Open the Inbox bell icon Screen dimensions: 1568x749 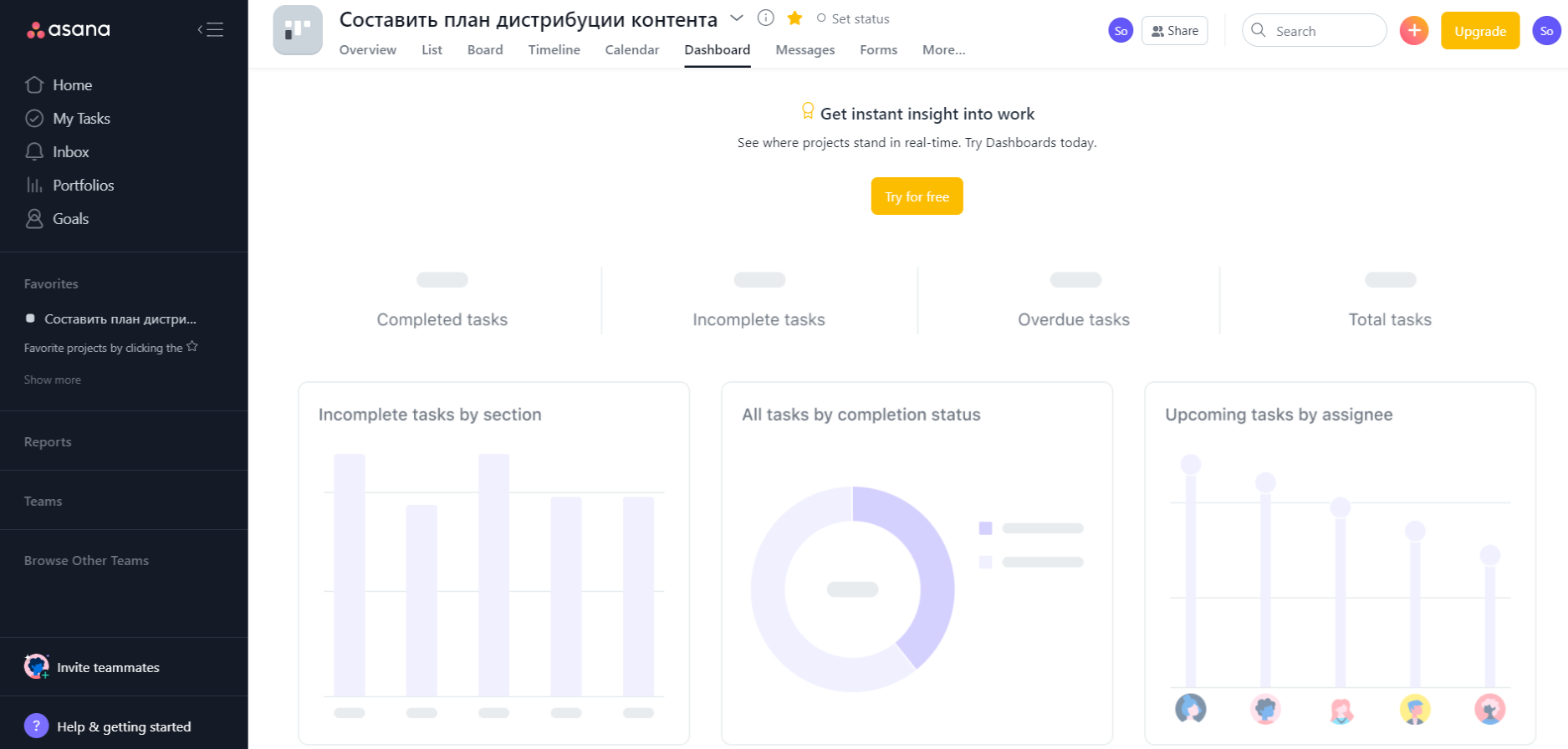34,152
